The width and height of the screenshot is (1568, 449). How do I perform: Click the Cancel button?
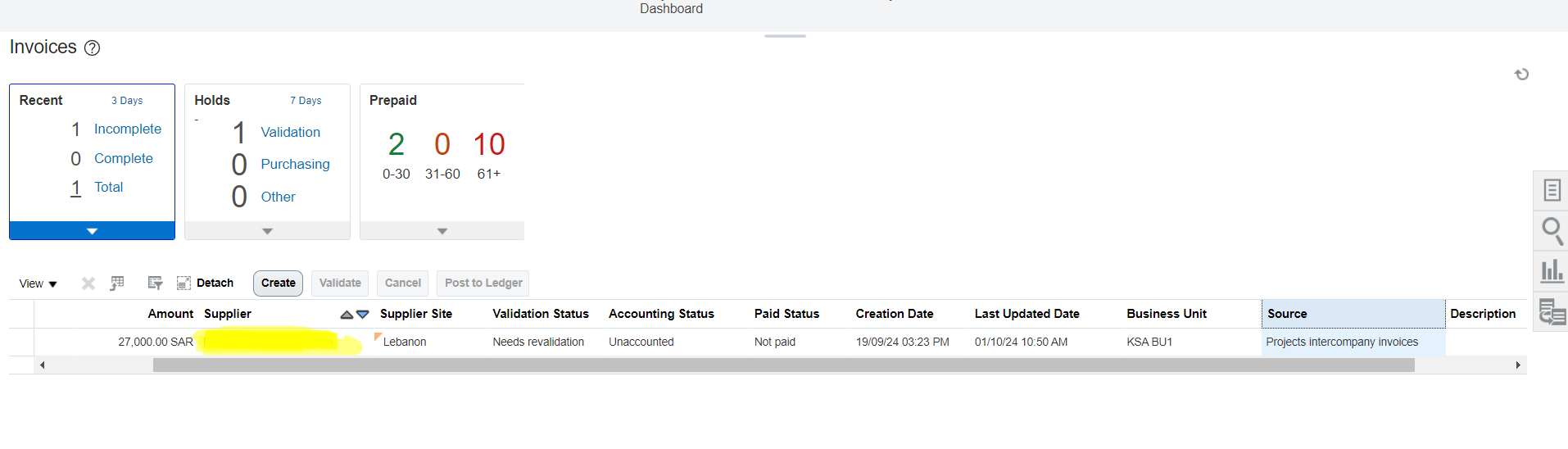point(403,283)
